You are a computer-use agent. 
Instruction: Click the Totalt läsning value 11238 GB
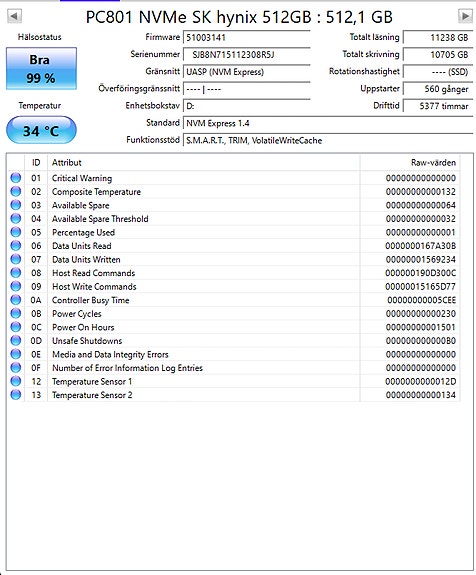pos(438,37)
